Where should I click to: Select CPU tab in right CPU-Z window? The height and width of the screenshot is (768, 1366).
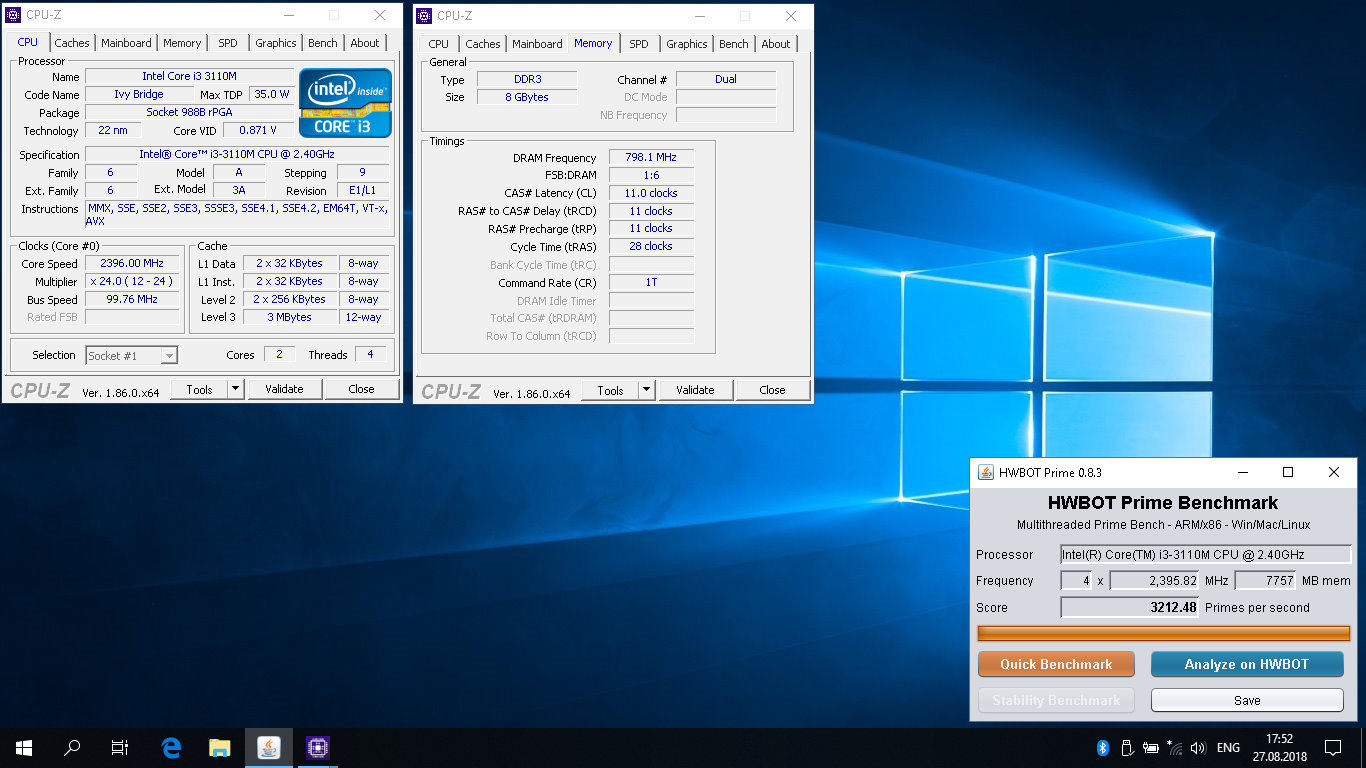click(439, 44)
